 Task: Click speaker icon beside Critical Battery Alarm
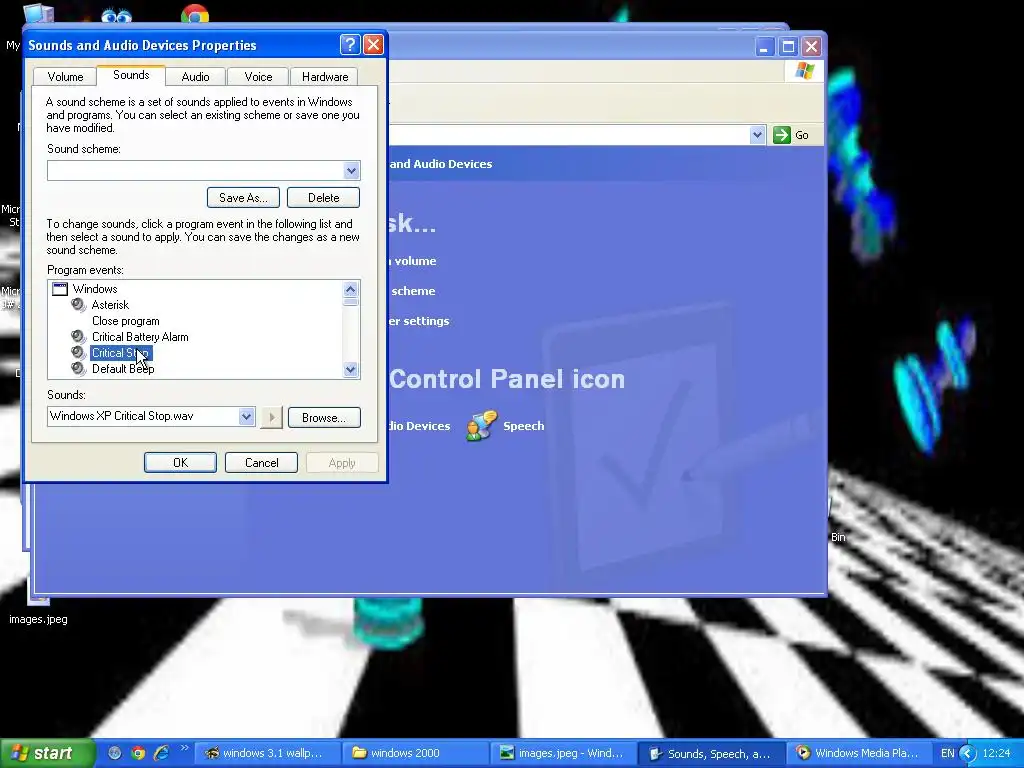pos(78,336)
